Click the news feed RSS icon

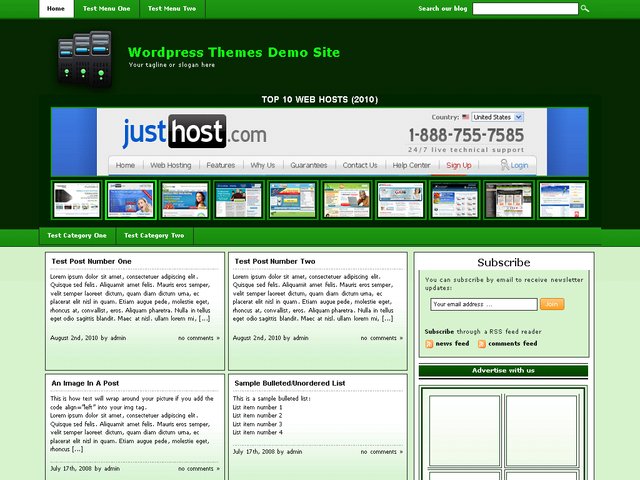pos(429,344)
